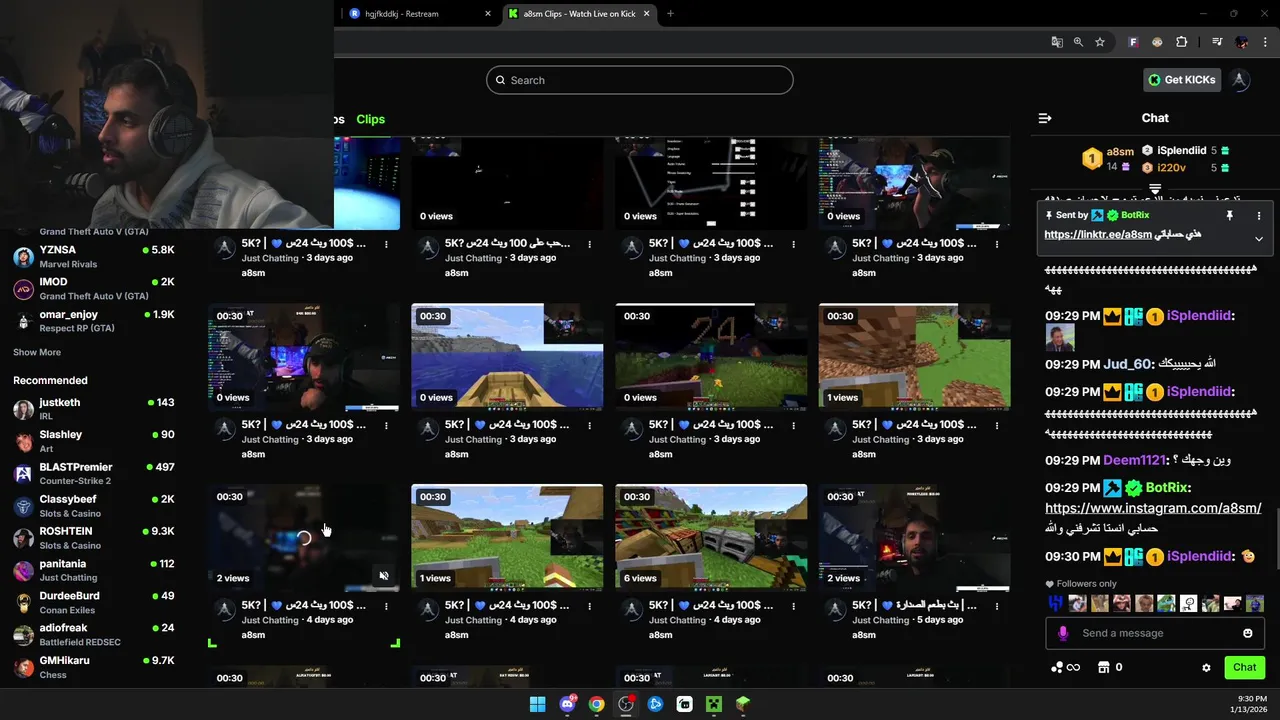Image resolution: width=1280 pixels, height=720 pixels.
Task: Open options menu for 1 views dirt clip
Action: (x=997, y=425)
